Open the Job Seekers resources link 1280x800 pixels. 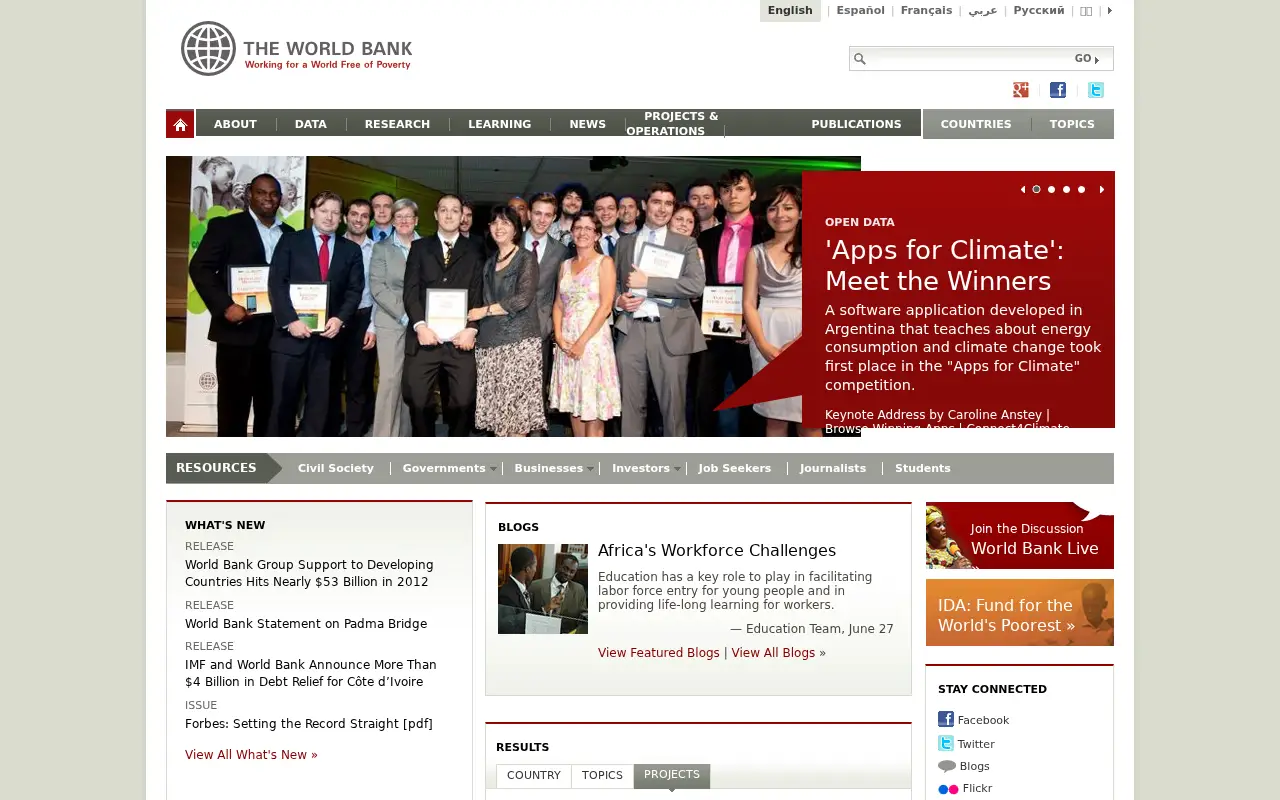[735, 468]
